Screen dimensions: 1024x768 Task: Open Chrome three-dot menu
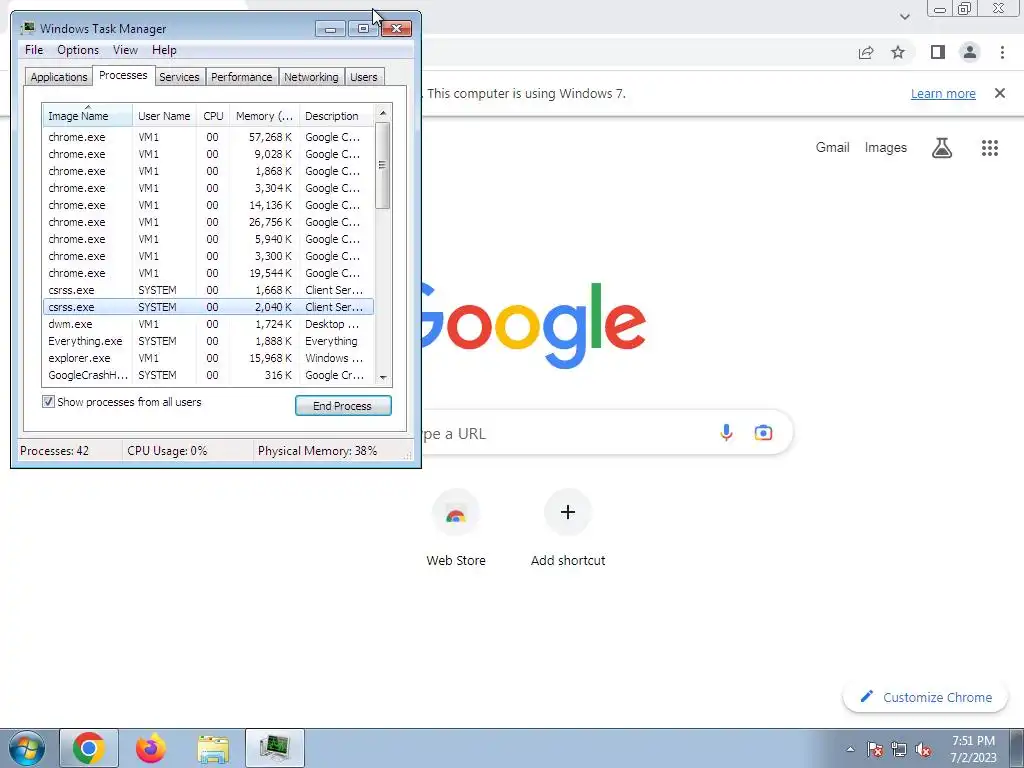point(1002,52)
